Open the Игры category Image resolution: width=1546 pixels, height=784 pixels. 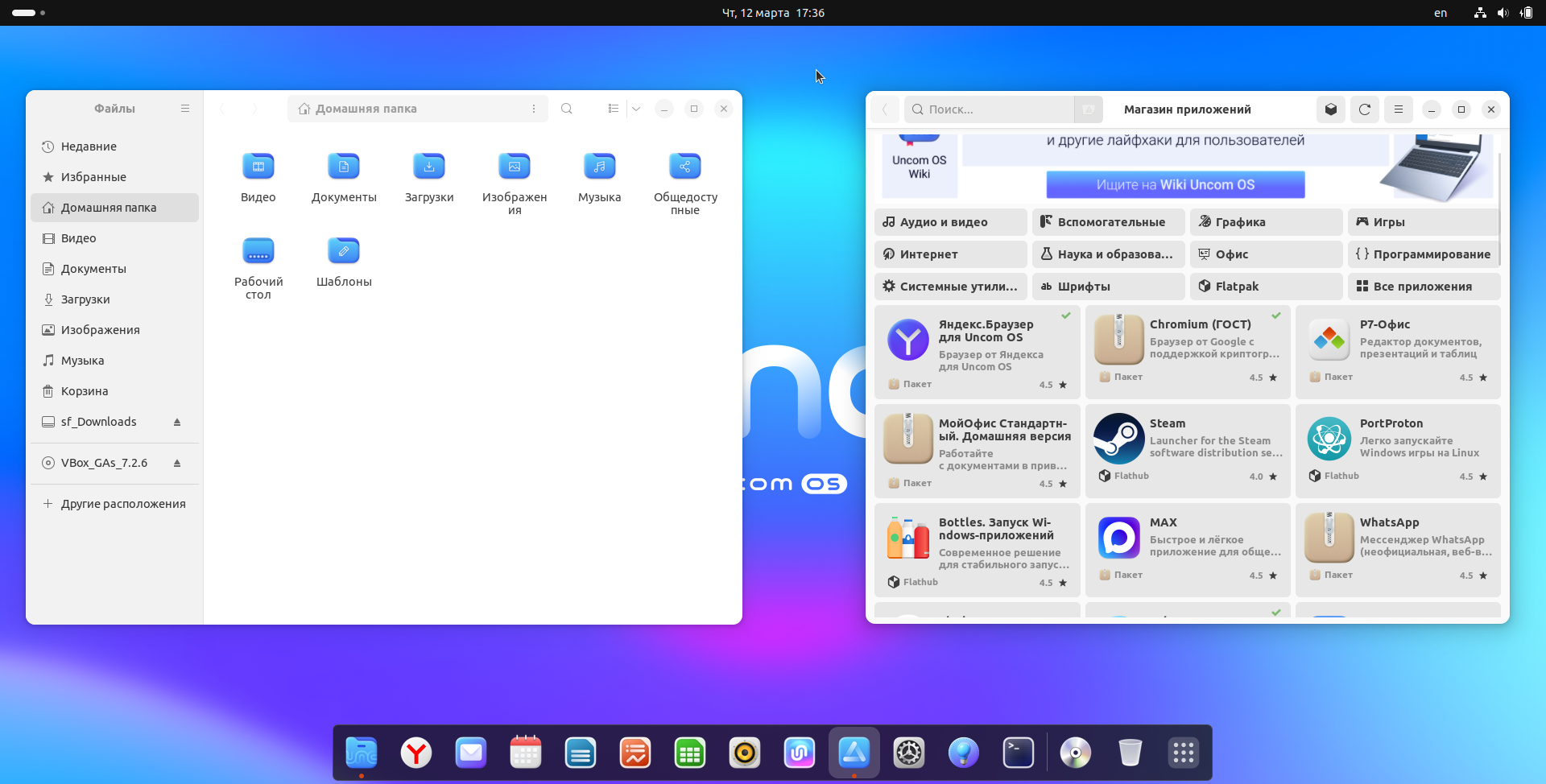1423,222
